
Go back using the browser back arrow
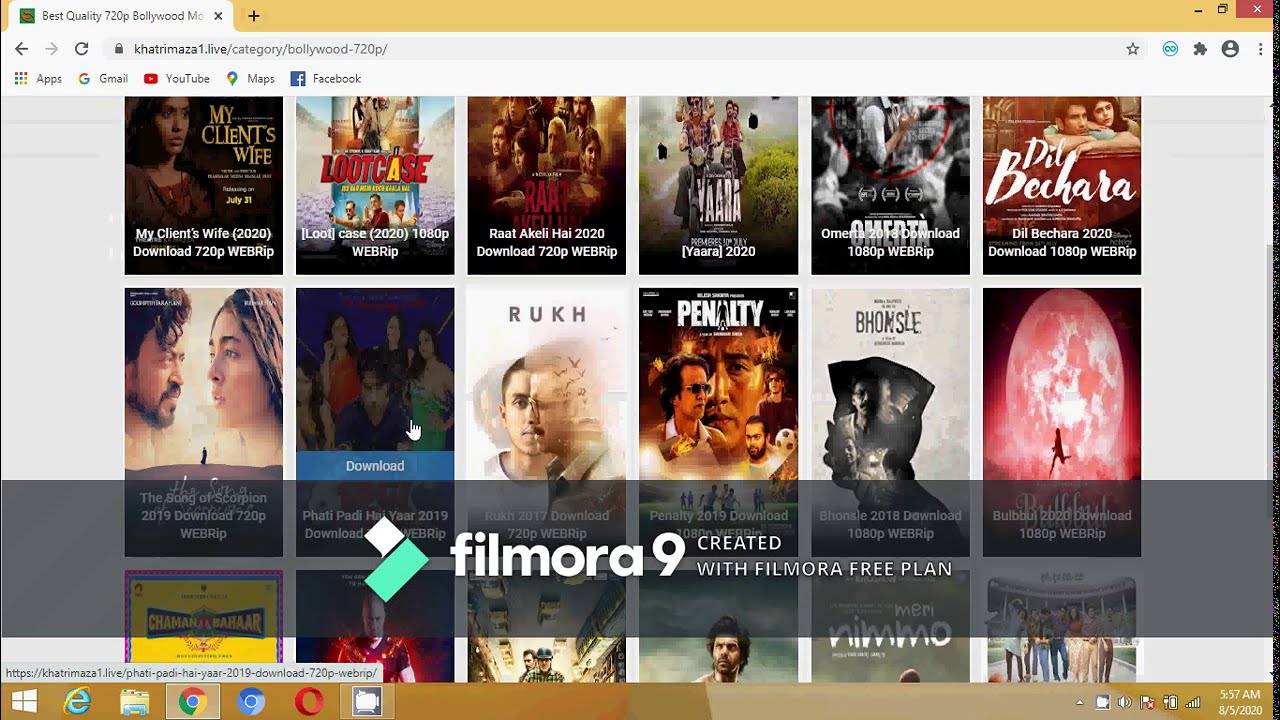click(21, 49)
